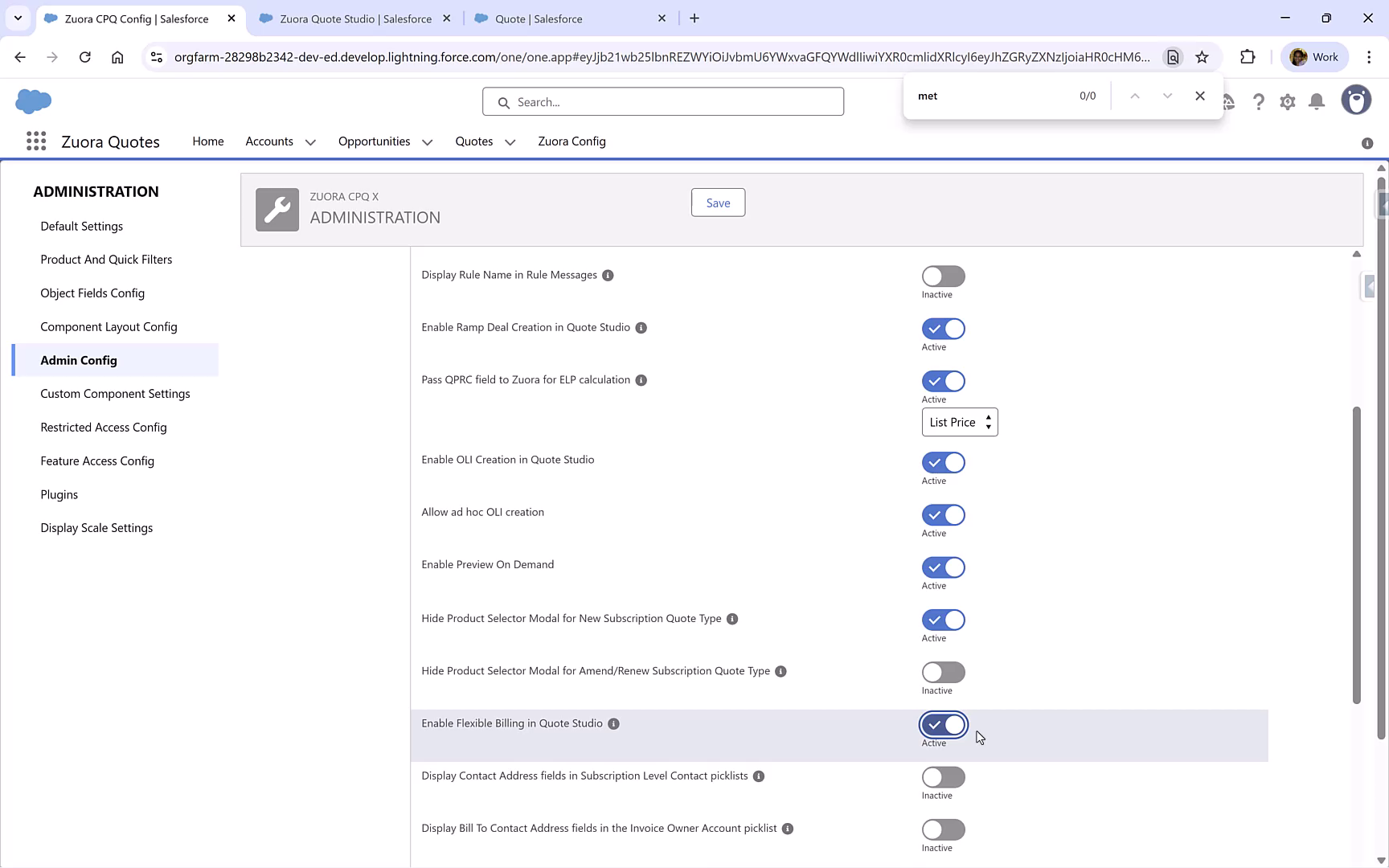This screenshot has height=868, width=1389.
Task: Turn off Allow ad hoc OLI creation
Action: pyautogui.click(x=943, y=515)
